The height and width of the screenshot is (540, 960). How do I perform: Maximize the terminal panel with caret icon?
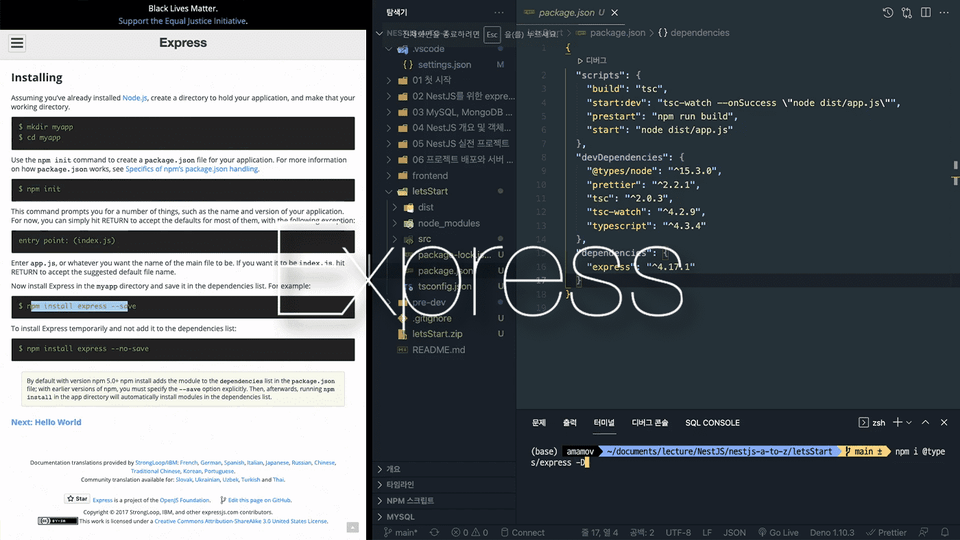click(926, 422)
